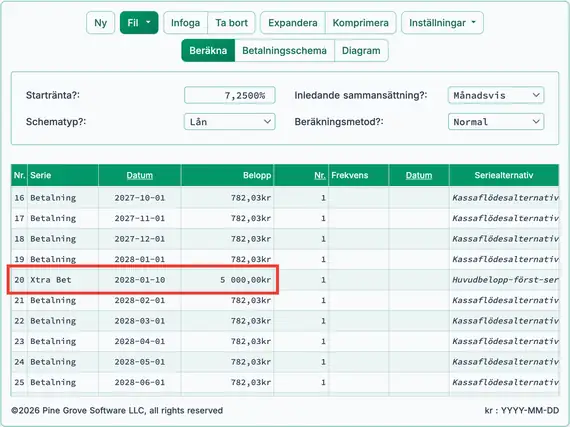
Task: Open the Inställningar dropdown
Action: (442, 23)
